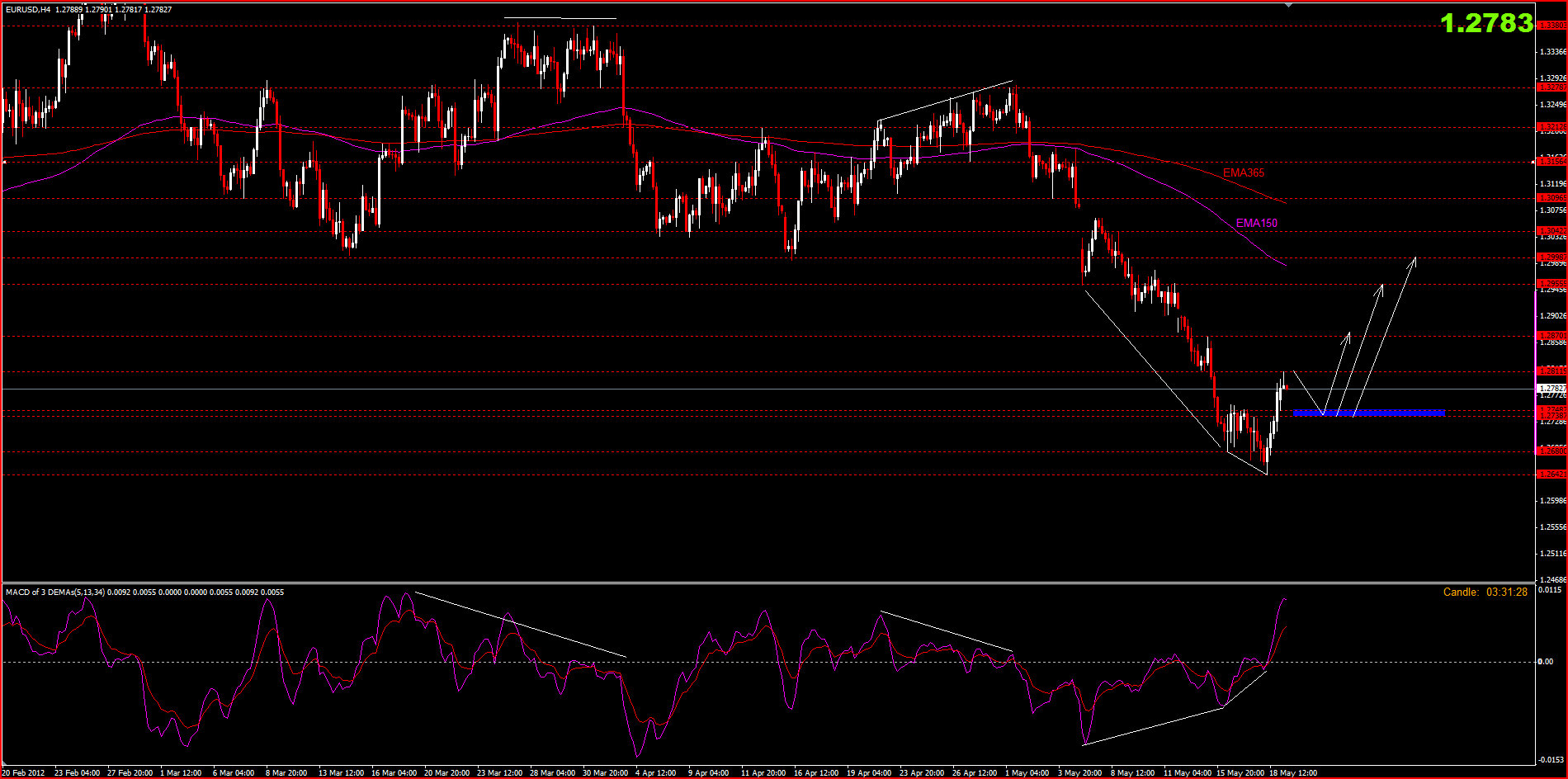This screenshot has width=1568, height=779.
Task: Click the EURUSD,H4 symbol header text
Action: 27,10
